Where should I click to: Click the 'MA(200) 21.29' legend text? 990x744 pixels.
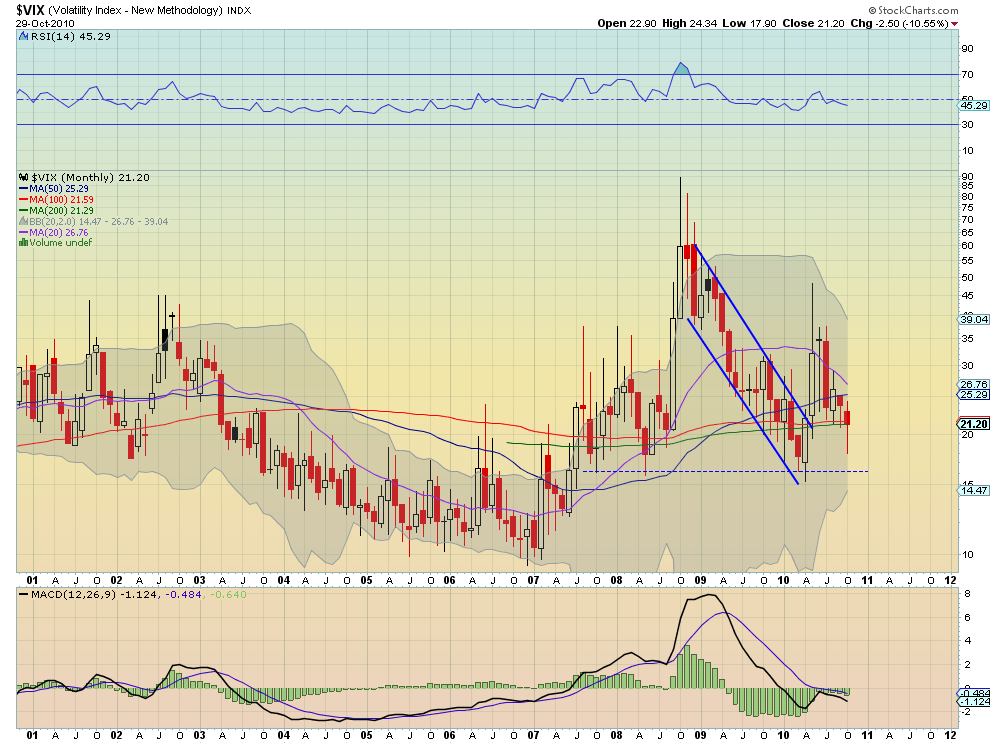(x=61, y=210)
